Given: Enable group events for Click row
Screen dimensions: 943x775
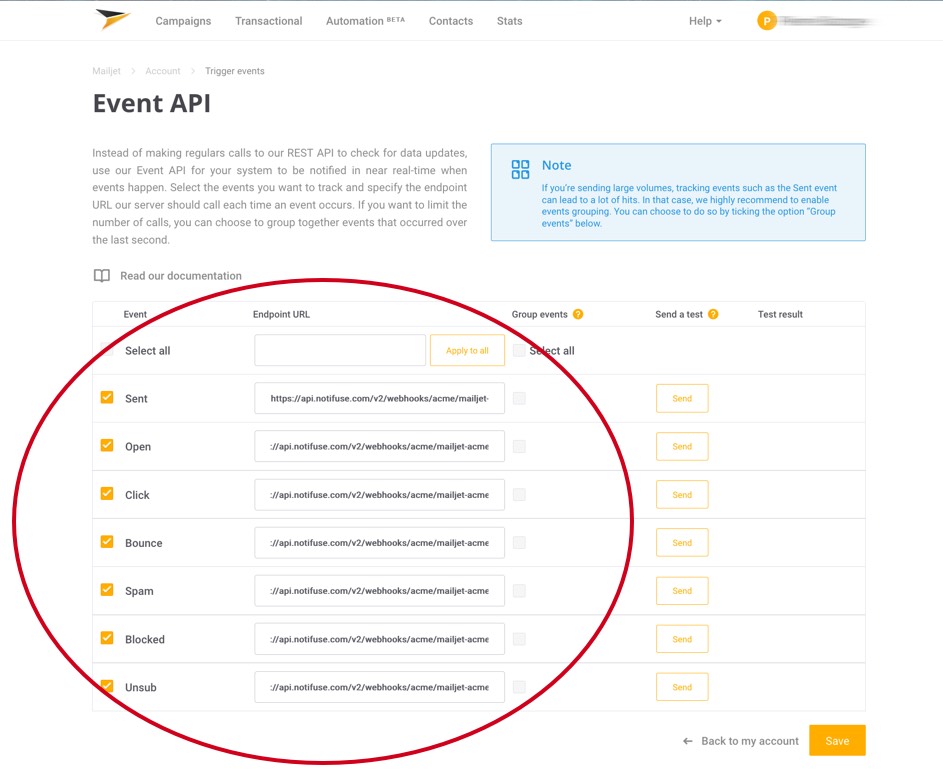Looking at the screenshot, I should click(x=519, y=494).
